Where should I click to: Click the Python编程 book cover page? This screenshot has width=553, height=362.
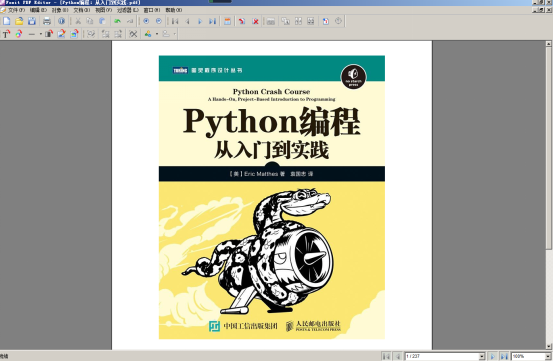pyautogui.click(x=272, y=197)
